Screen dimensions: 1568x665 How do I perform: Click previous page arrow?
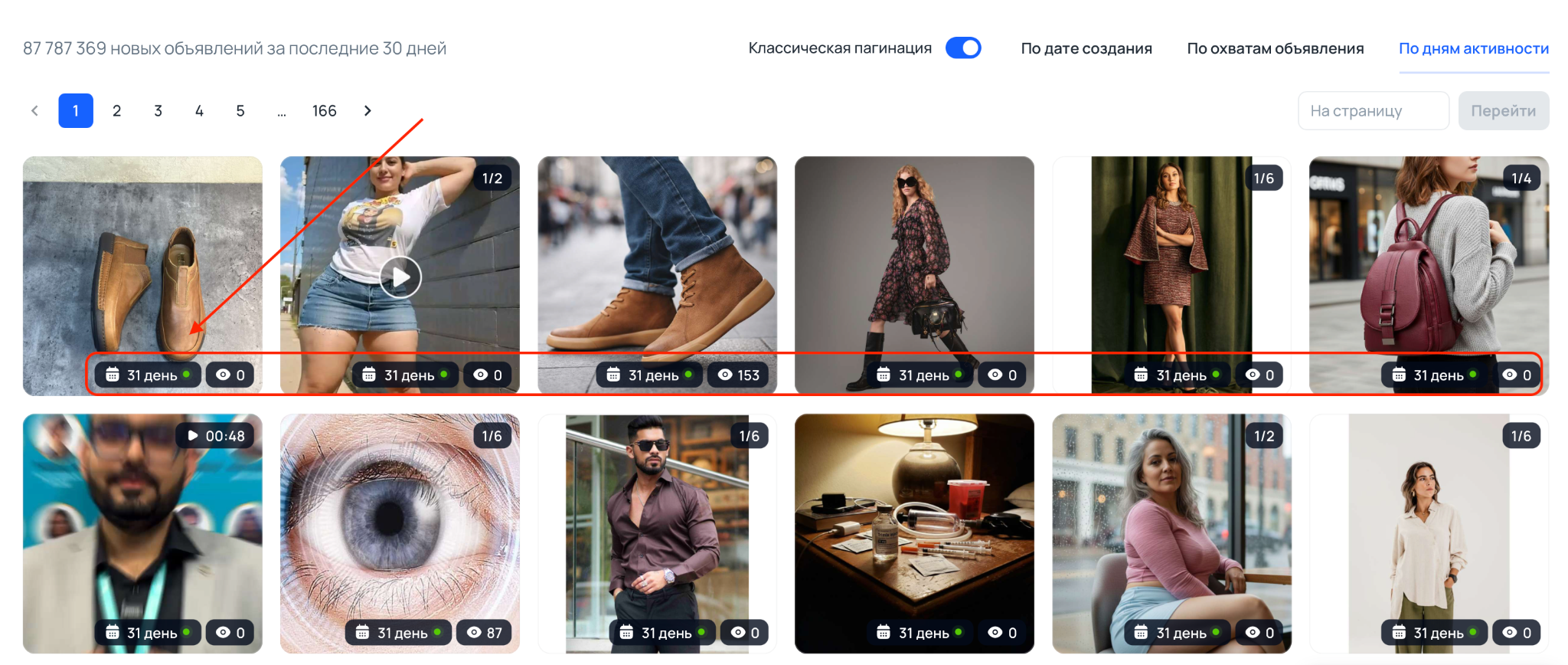click(x=35, y=111)
